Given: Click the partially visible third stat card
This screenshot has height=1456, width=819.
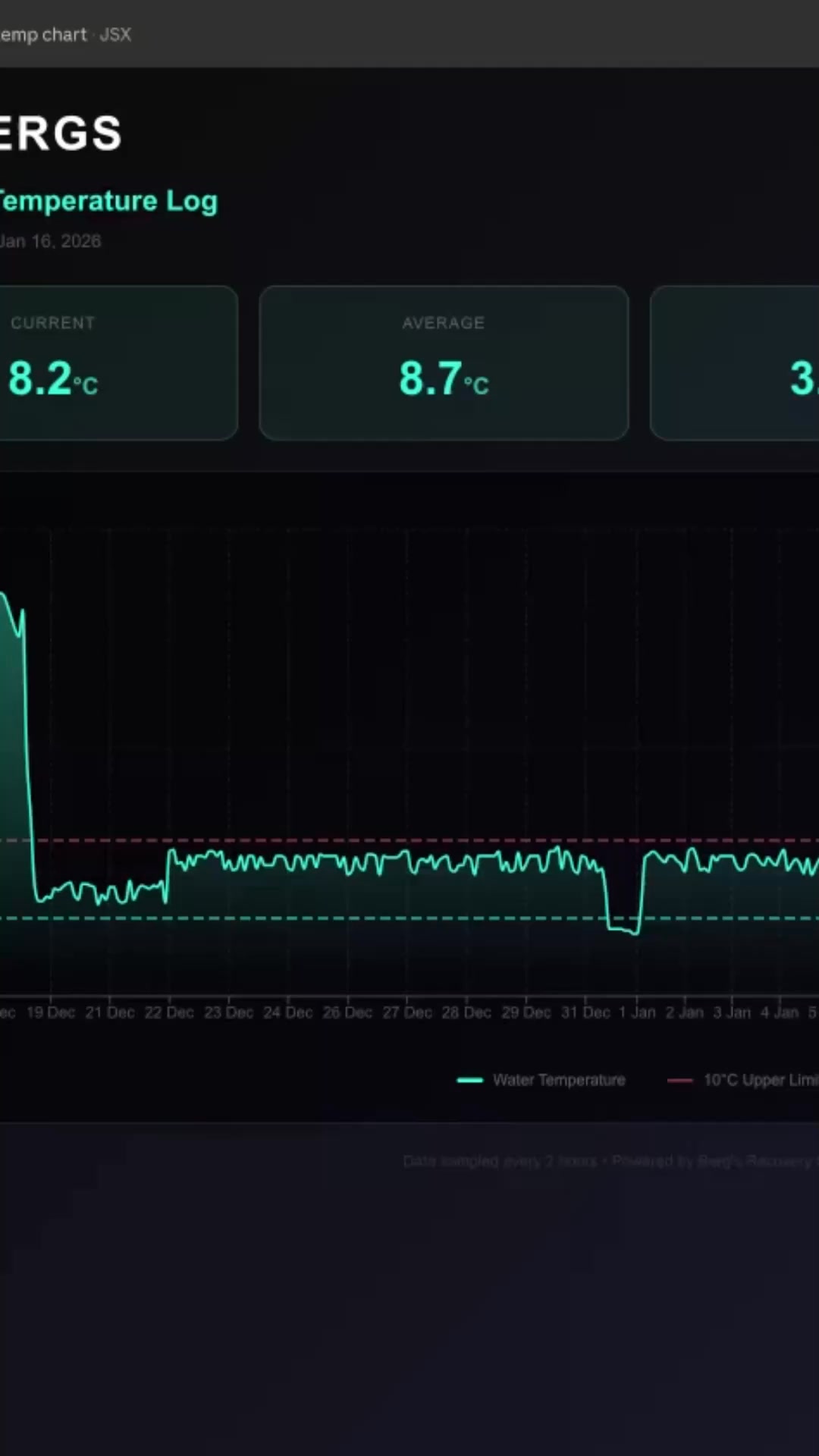Looking at the screenshot, I should tap(734, 362).
